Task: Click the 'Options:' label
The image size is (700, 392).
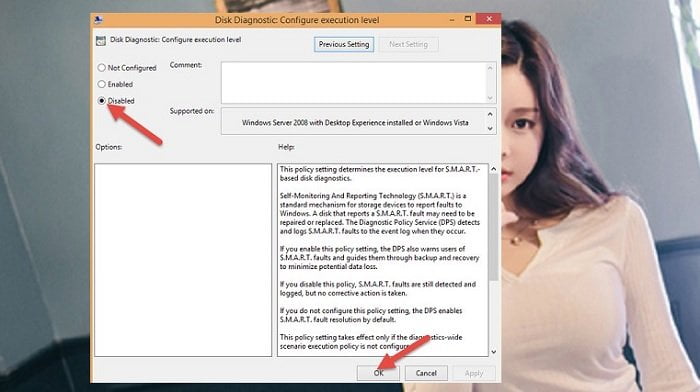Action: click(108, 147)
